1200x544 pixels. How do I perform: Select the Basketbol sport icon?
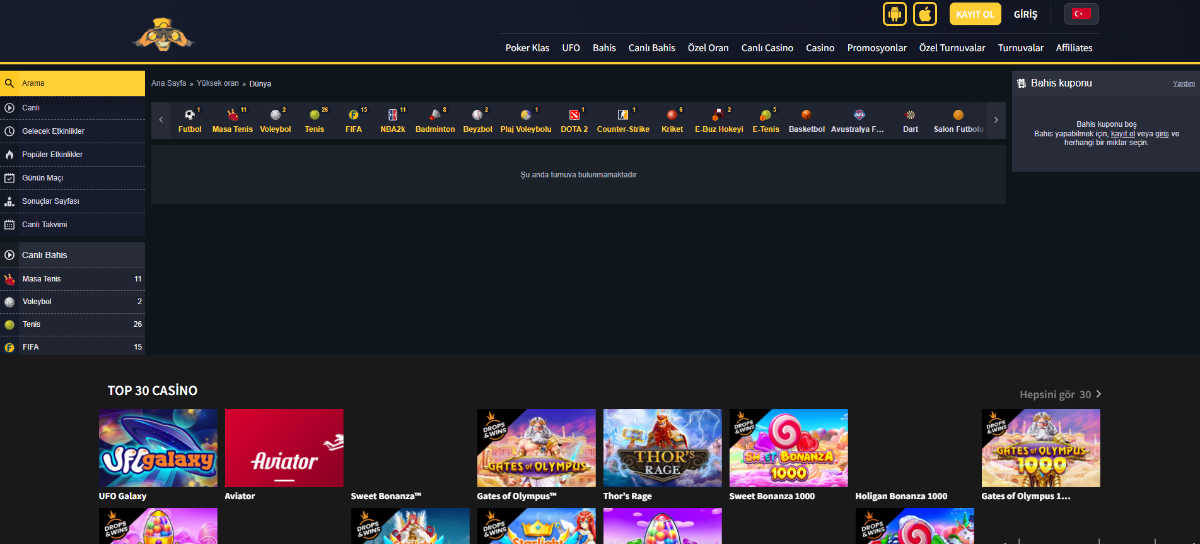click(x=806, y=121)
